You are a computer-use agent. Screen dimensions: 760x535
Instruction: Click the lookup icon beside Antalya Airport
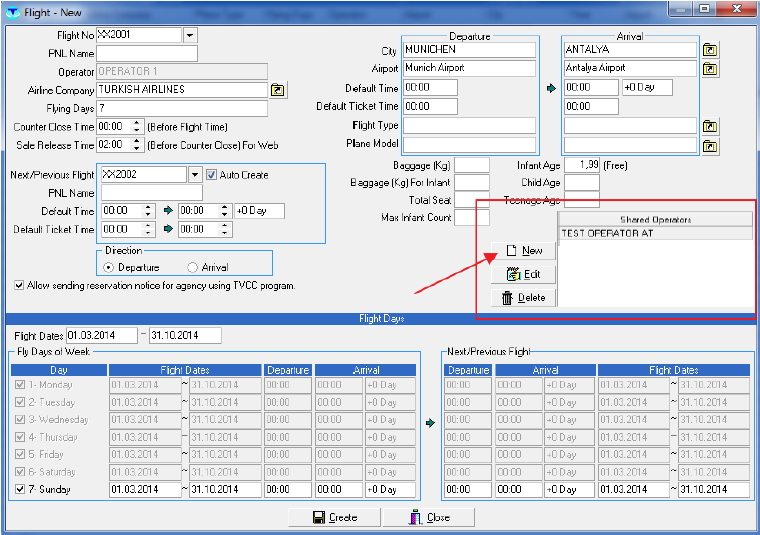710,69
